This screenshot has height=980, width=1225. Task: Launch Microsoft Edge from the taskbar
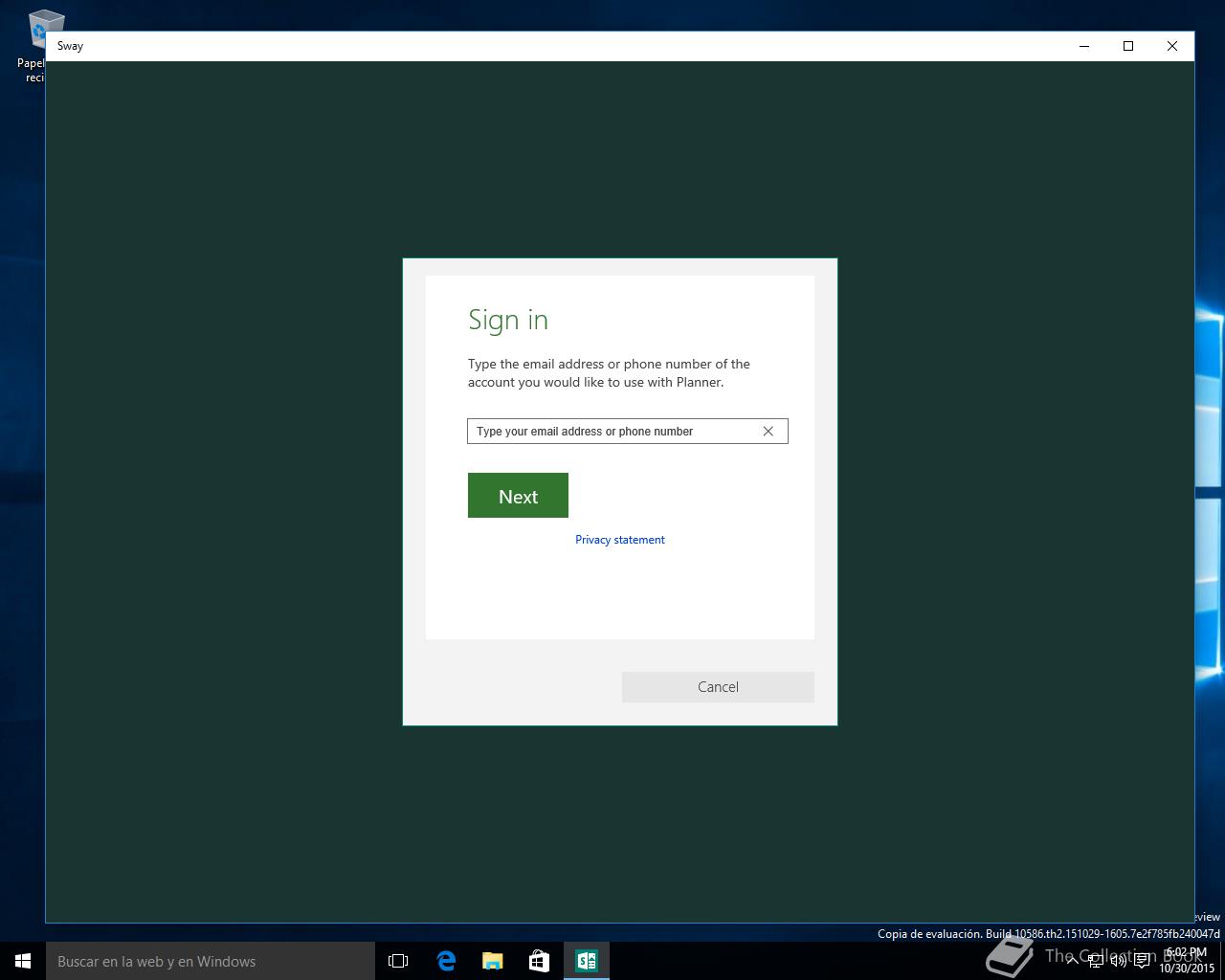click(446, 961)
